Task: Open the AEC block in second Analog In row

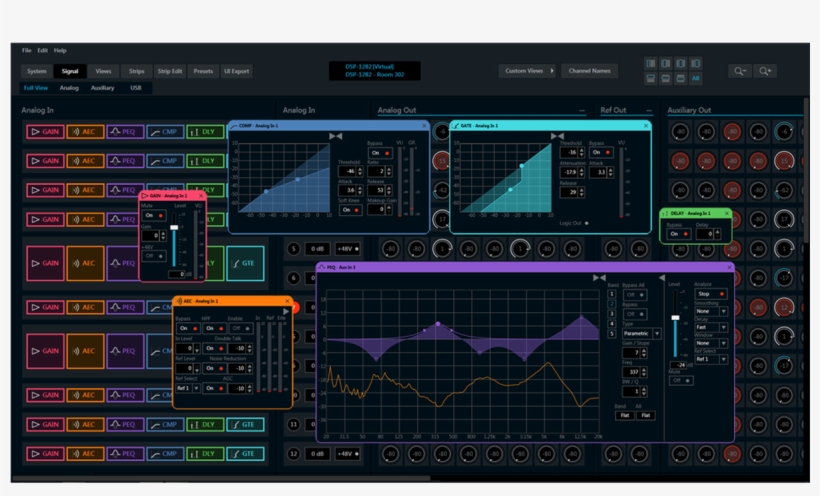Action: coord(85,160)
